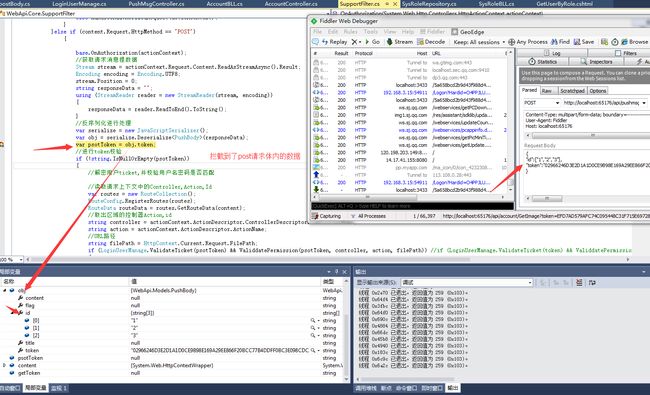Click All Processes filter in Fiddler status bar
This screenshot has height=395, width=650.
click(x=368, y=216)
